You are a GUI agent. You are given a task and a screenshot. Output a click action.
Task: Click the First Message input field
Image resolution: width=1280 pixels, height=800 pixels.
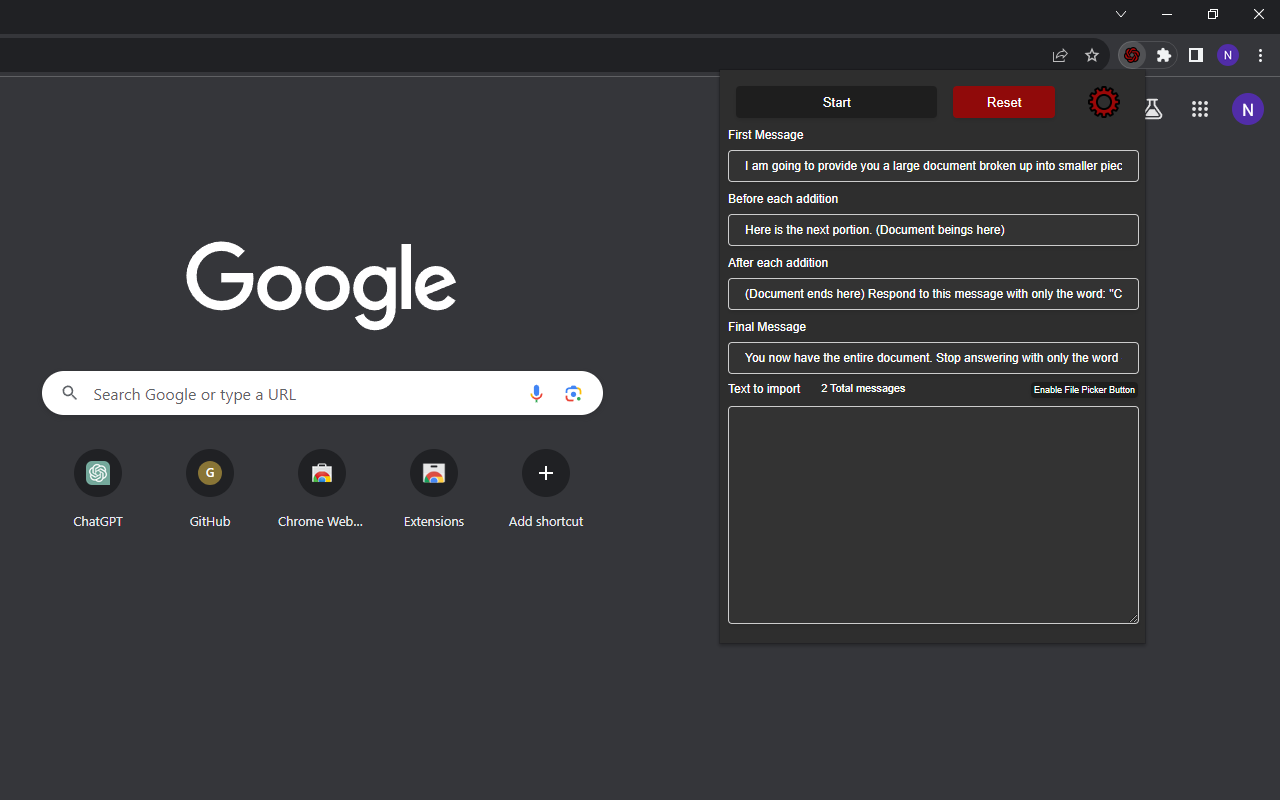(x=932, y=166)
